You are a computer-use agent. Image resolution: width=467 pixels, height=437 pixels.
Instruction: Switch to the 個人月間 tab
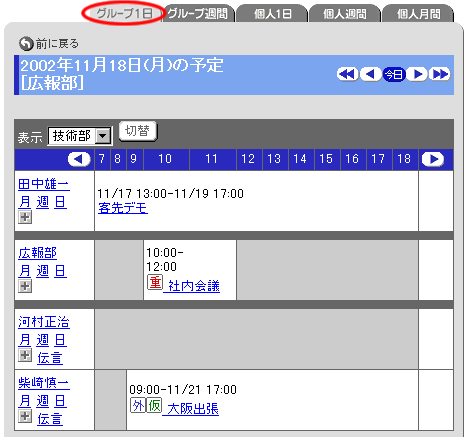pos(418,14)
